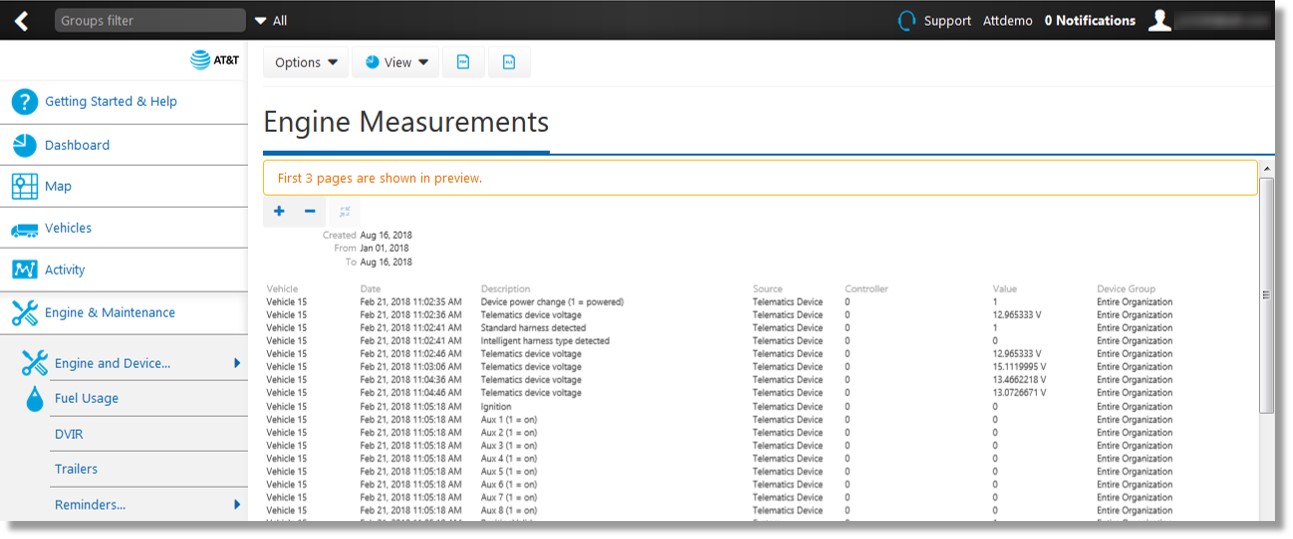The image size is (1293, 539).
Task: Click the Description column header
Action: point(505,289)
